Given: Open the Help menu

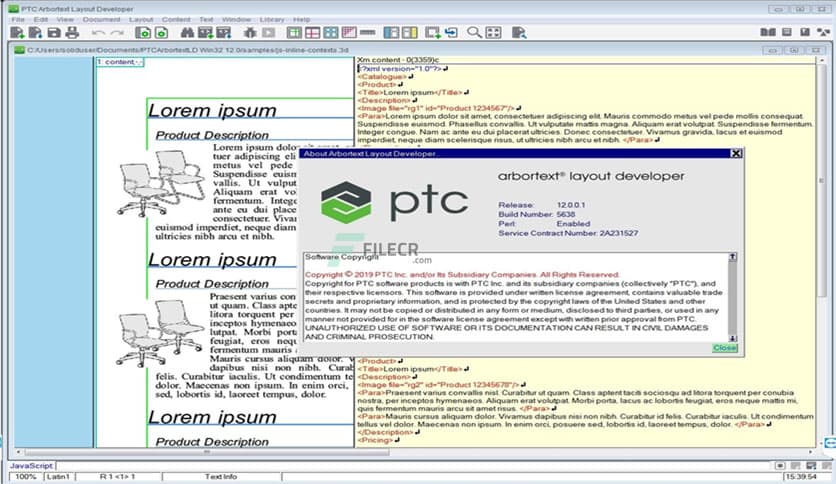Looking at the screenshot, I should pyautogui.click(x=301, y=19).
